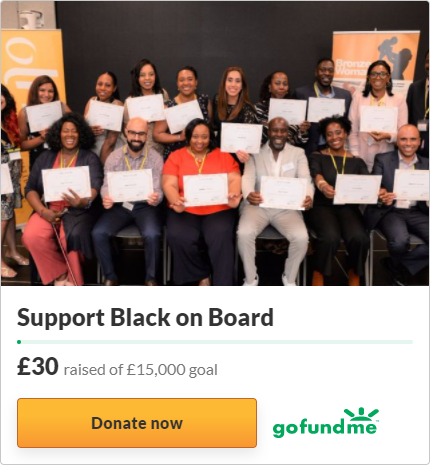The height and width of the screenshot is (465, 430).
Task: Click the long-haired woman standing in center
Action: pos(234,100)
